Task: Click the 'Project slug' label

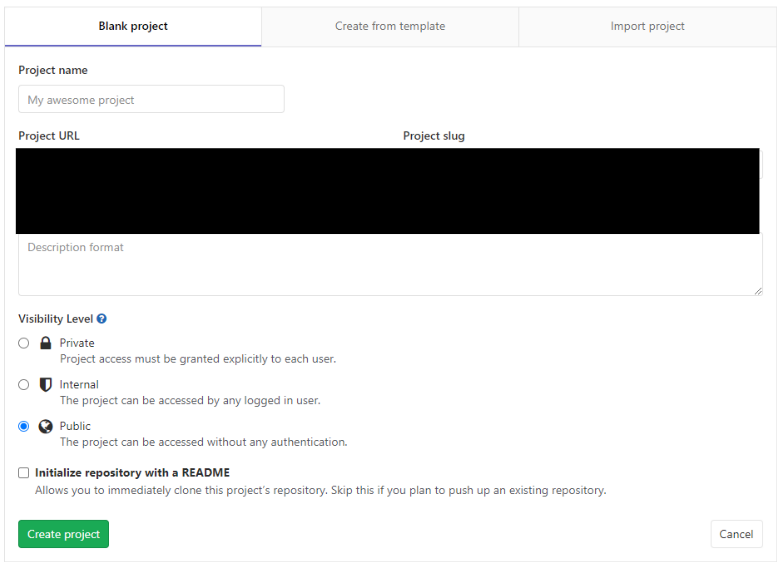Action: (x=434, y=136)
